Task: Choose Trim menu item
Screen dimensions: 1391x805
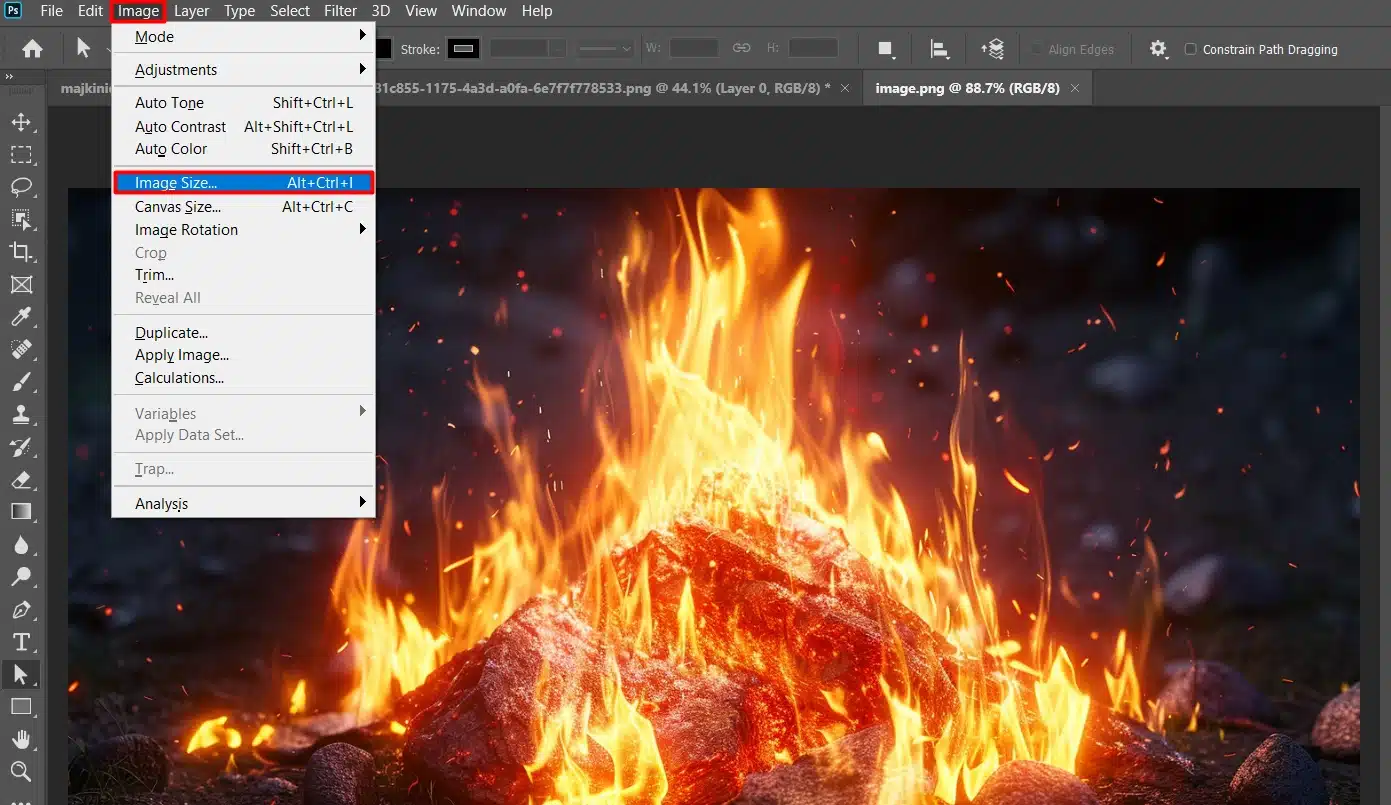Action: tap(243, 275)
